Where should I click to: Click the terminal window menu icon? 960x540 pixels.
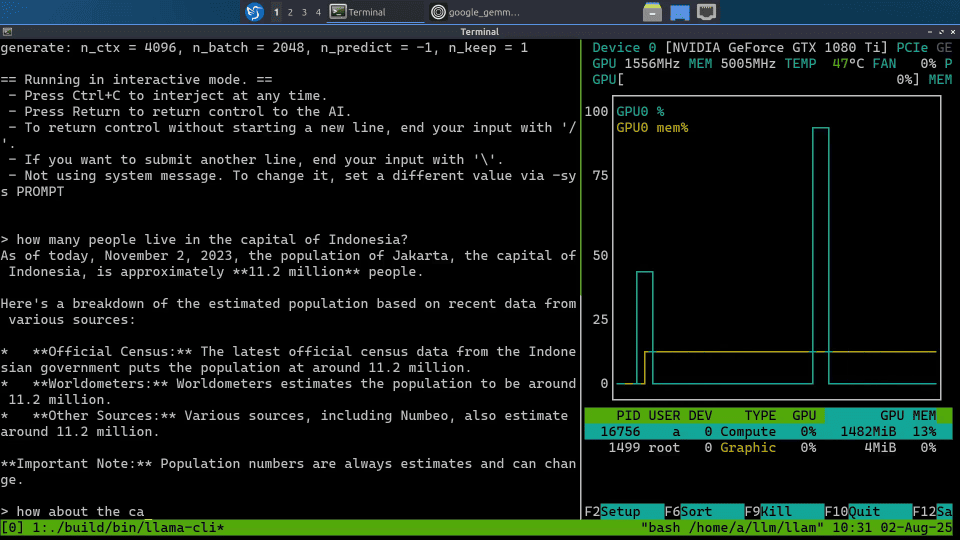[8, 32]
